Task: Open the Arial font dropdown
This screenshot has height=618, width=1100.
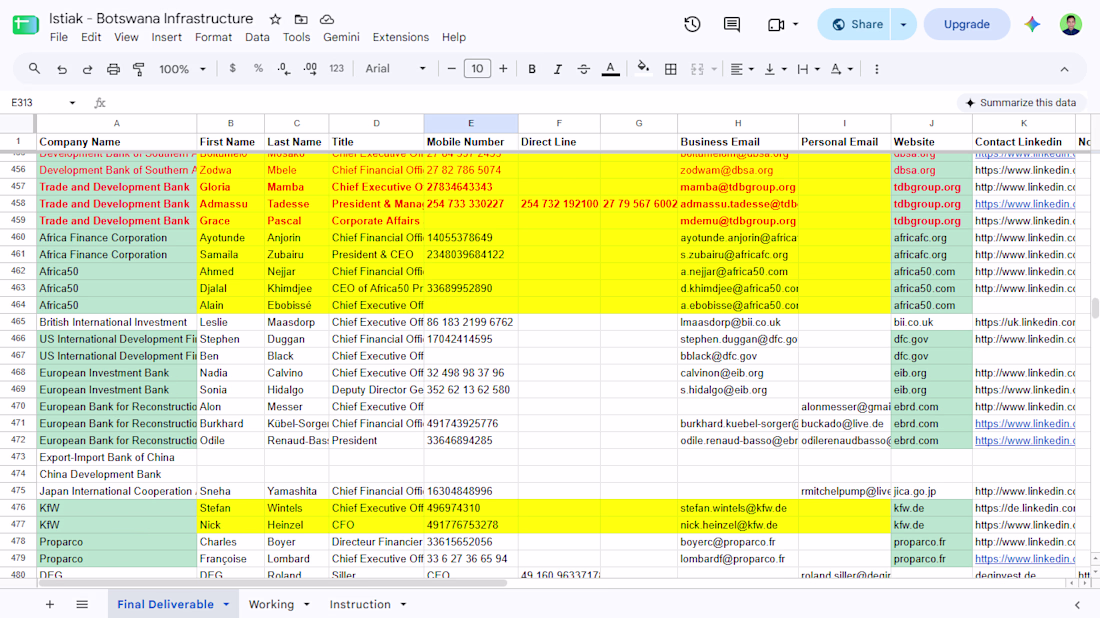Action: click(x=395, y=69)
